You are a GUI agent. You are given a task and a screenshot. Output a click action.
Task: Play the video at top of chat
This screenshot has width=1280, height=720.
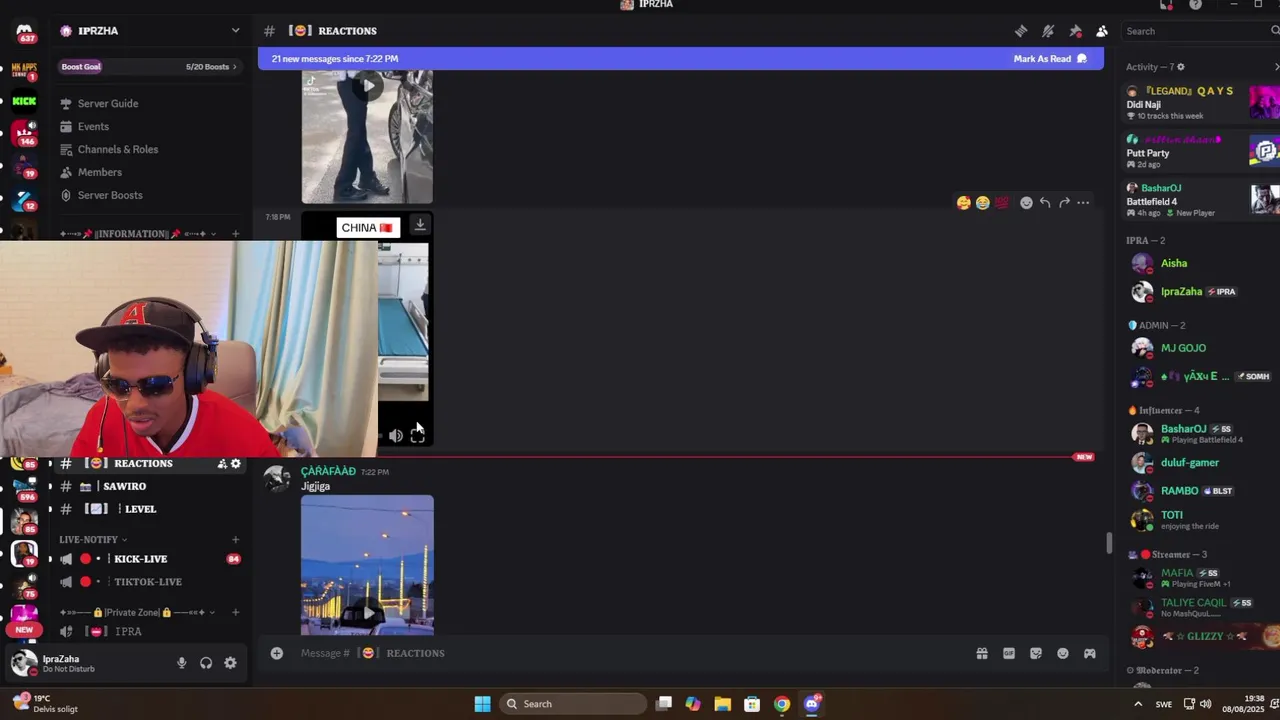[367, 86]
